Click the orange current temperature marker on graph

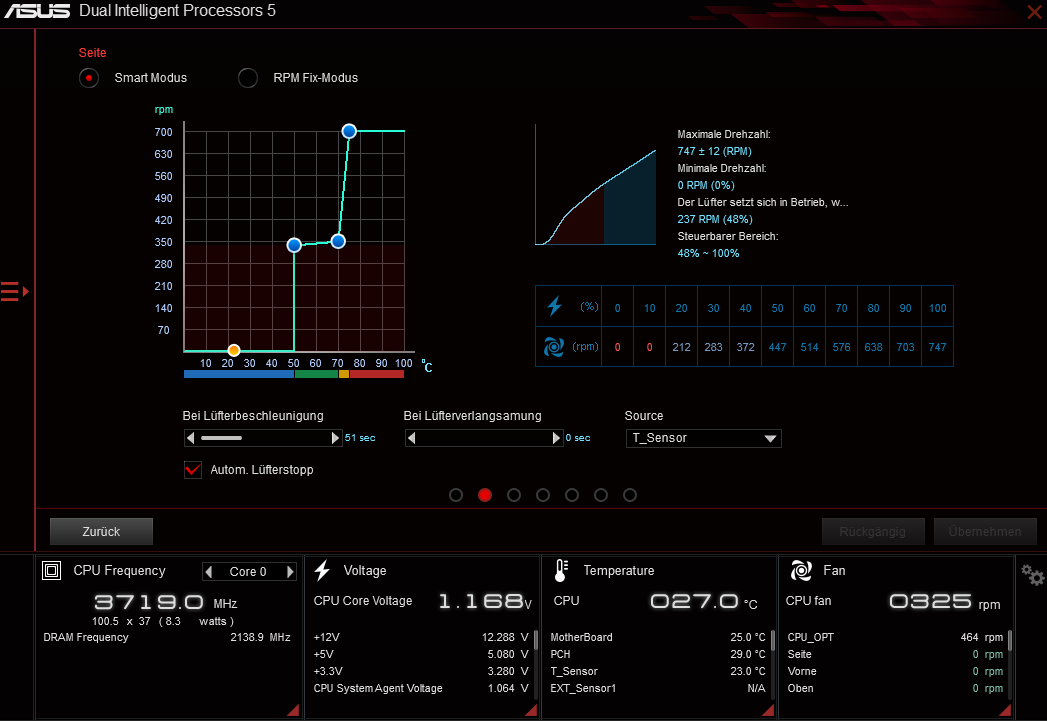tap(234, 350)
